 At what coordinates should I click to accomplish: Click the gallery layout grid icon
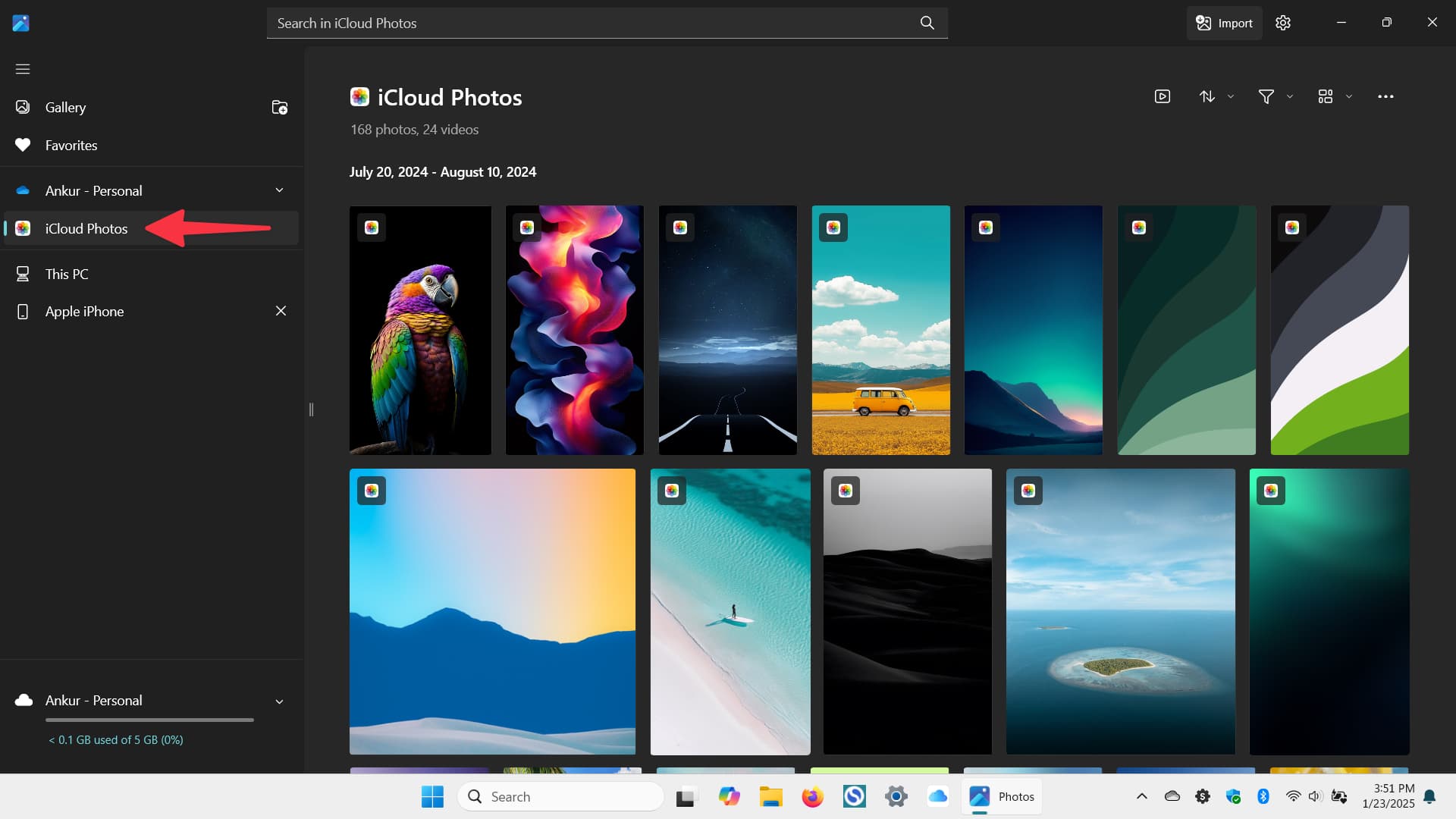click(1325, 96)
